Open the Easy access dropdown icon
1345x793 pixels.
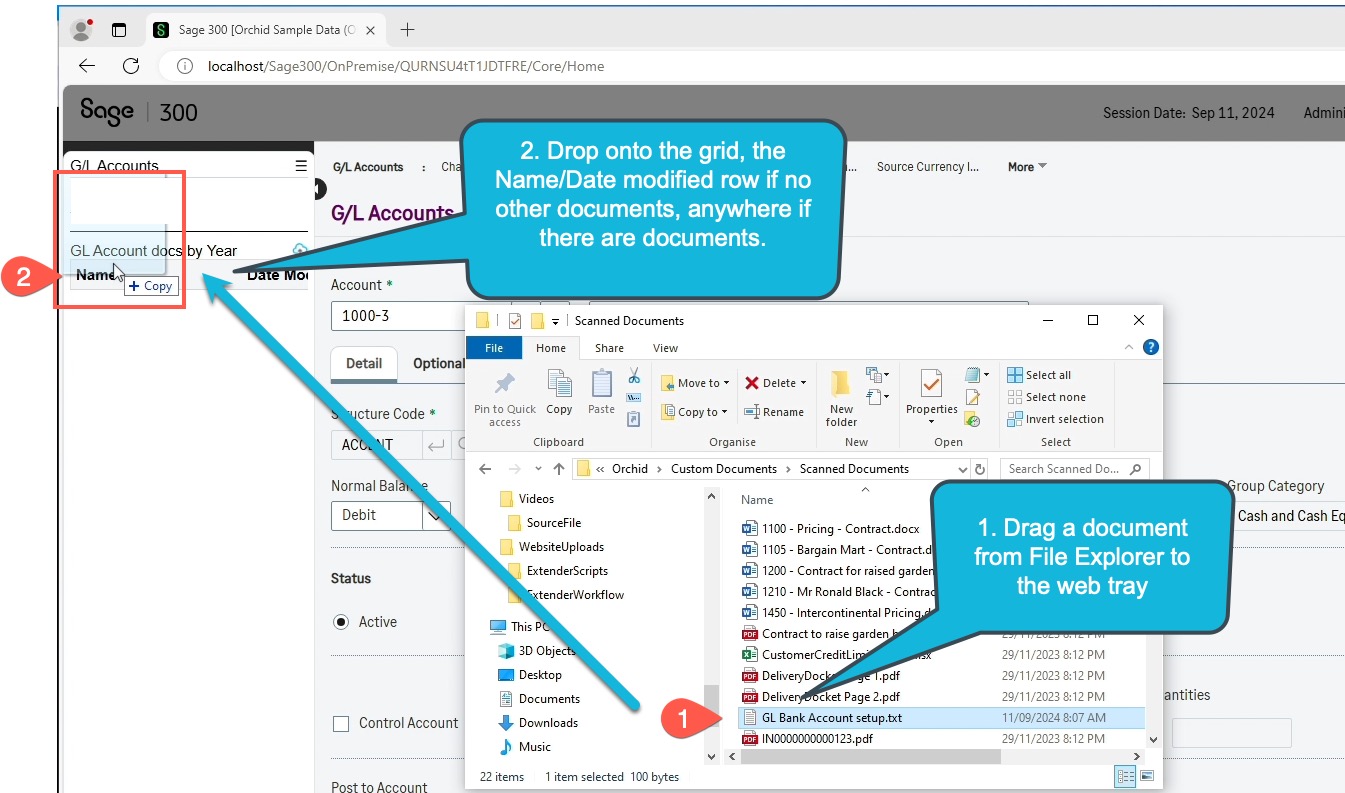[877, 397]
